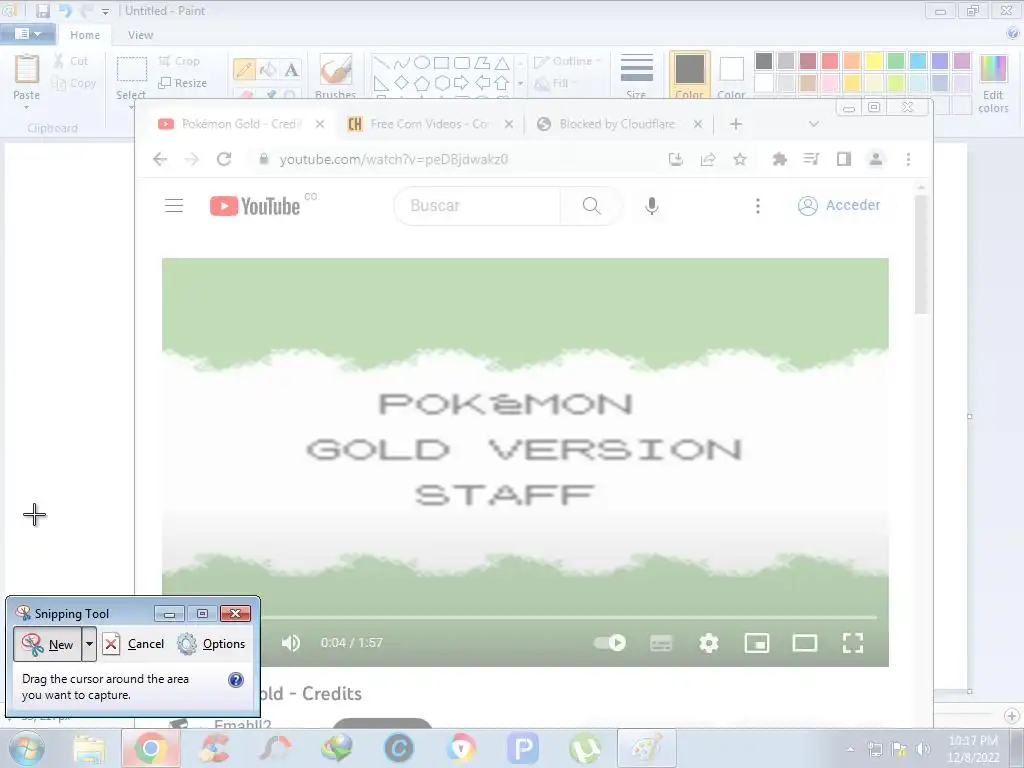The width and height of the screenshot is (1024, 768).
Task: Click the YouTube logo
Action: tap(255, 206)
